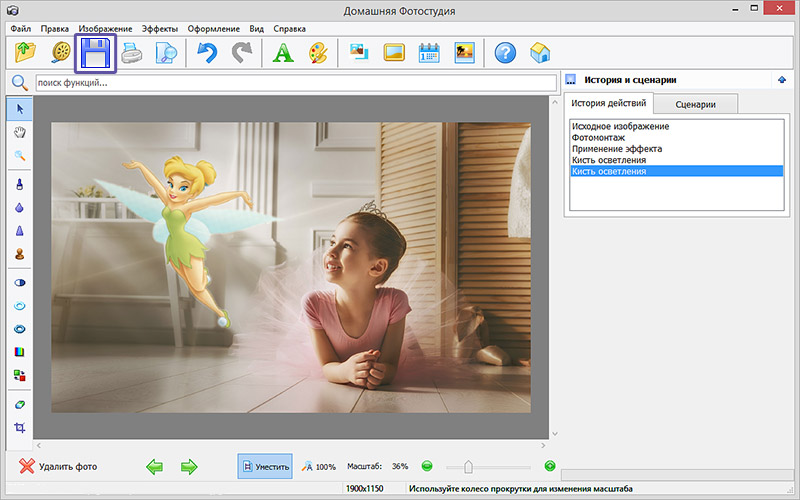Open the Эффекты menu

[x=161, y=29]
